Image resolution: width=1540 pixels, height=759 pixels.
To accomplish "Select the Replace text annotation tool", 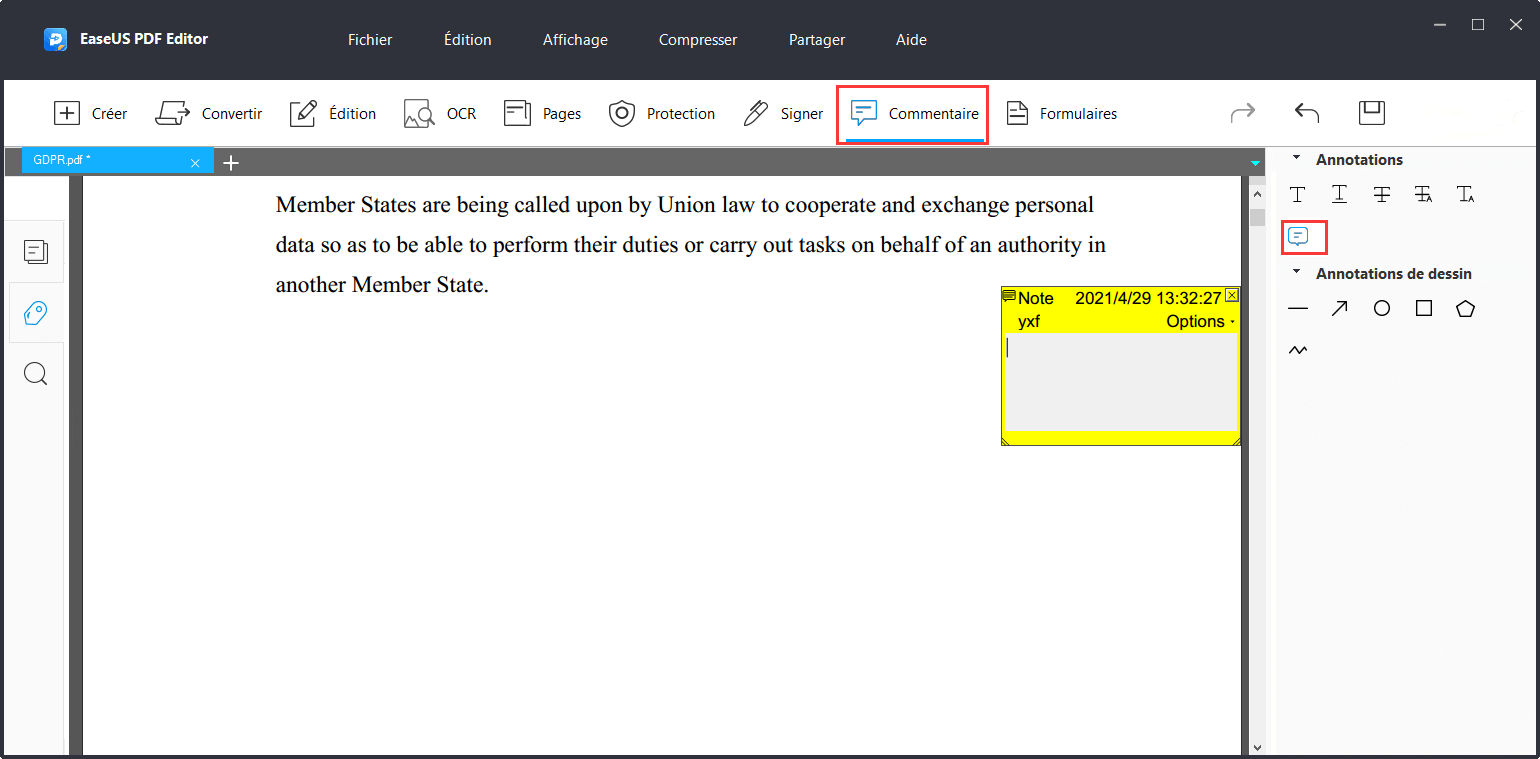I will (1424, 195).
